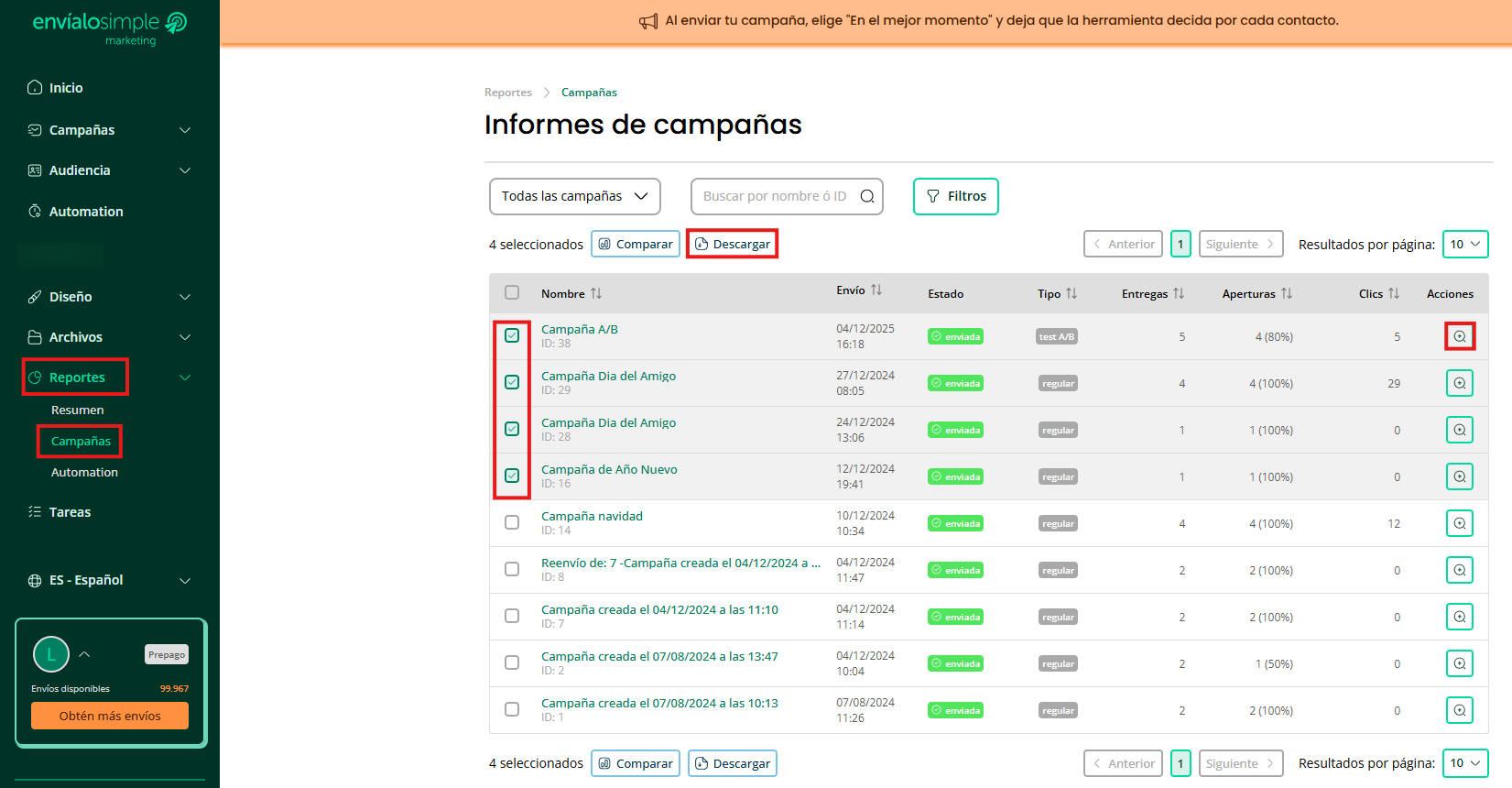Expand Diseño sidebar menu
Image resolution: width=1512 pixels, height=788 pixels.
(110, 297)
